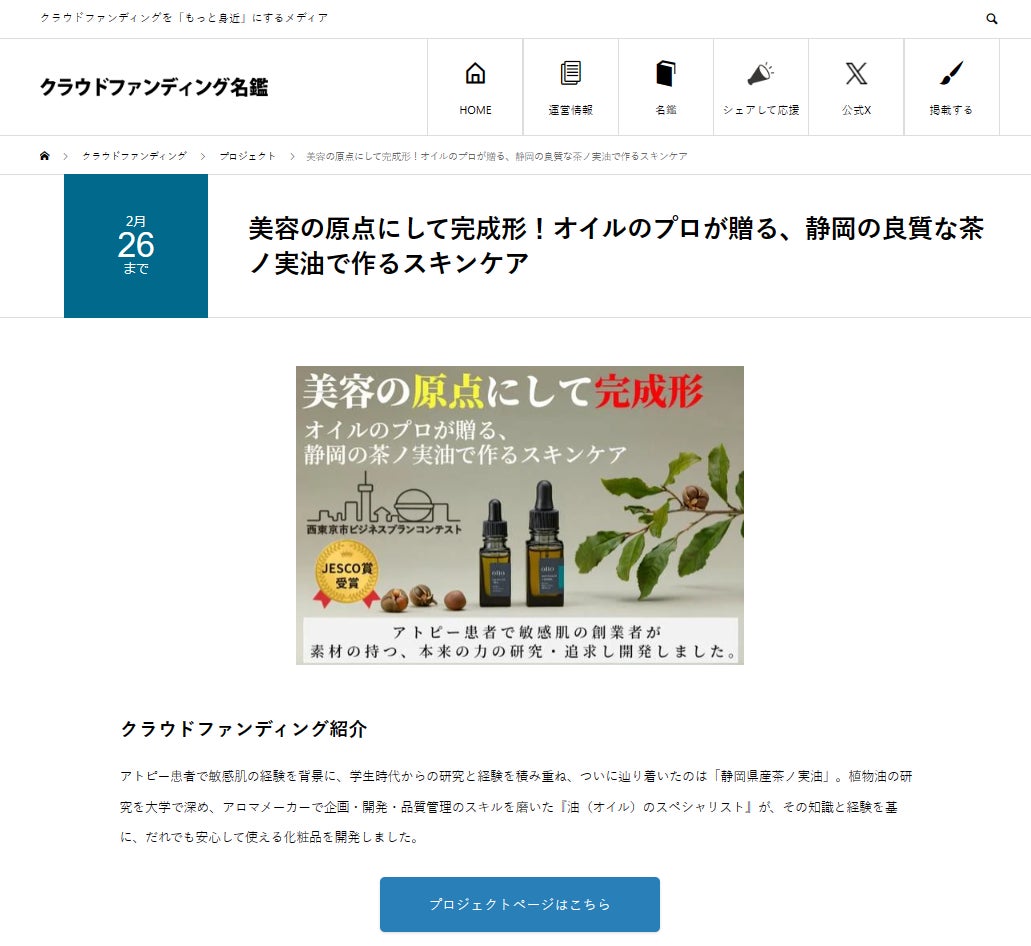
Task: Select プロジェクト breadcrumb link
Action: (x=248, y=156)
